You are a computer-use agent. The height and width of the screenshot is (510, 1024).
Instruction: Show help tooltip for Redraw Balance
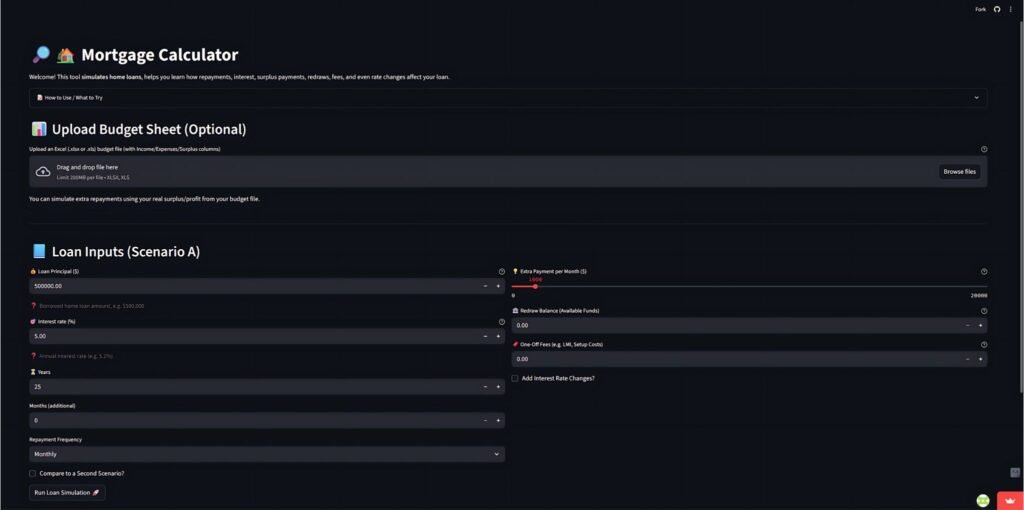coord(984,311)
